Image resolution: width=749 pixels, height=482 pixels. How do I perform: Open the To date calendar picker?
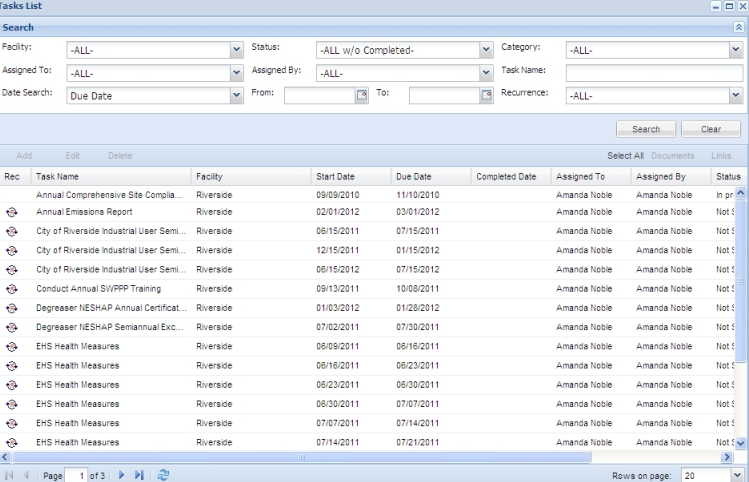[x=487, y=95]
